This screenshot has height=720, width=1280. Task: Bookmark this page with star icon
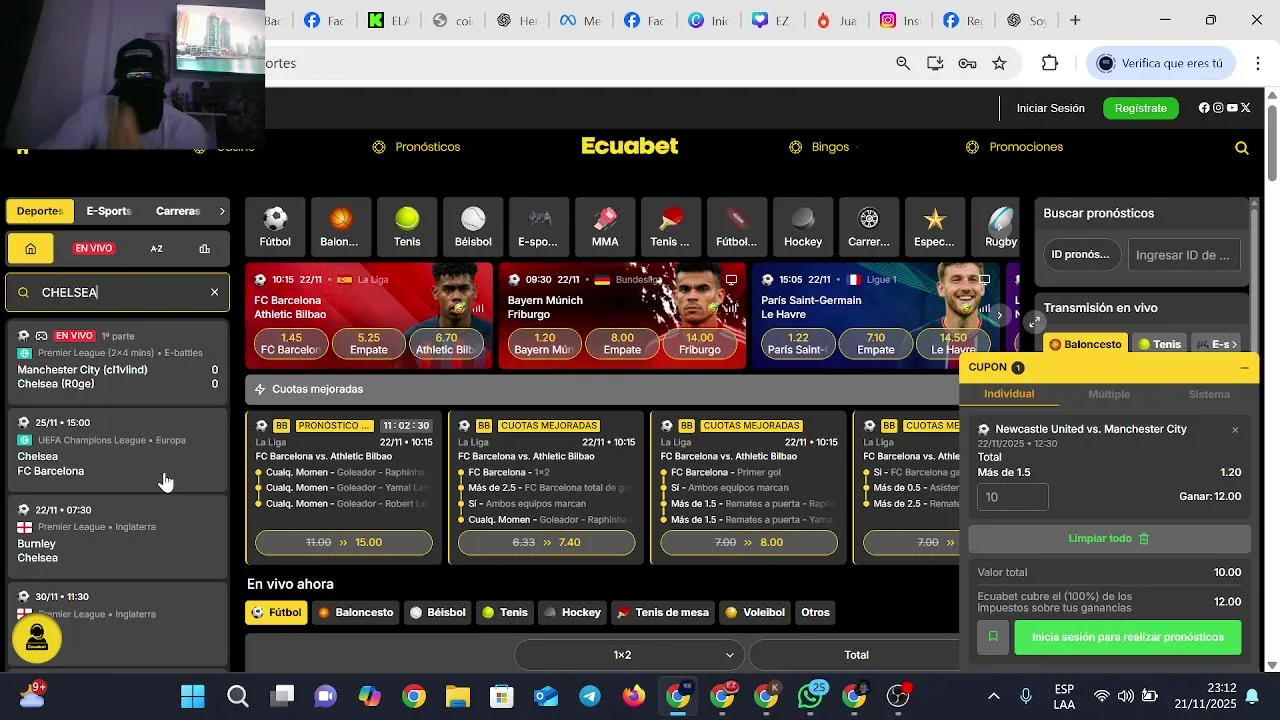click(999, 63)
